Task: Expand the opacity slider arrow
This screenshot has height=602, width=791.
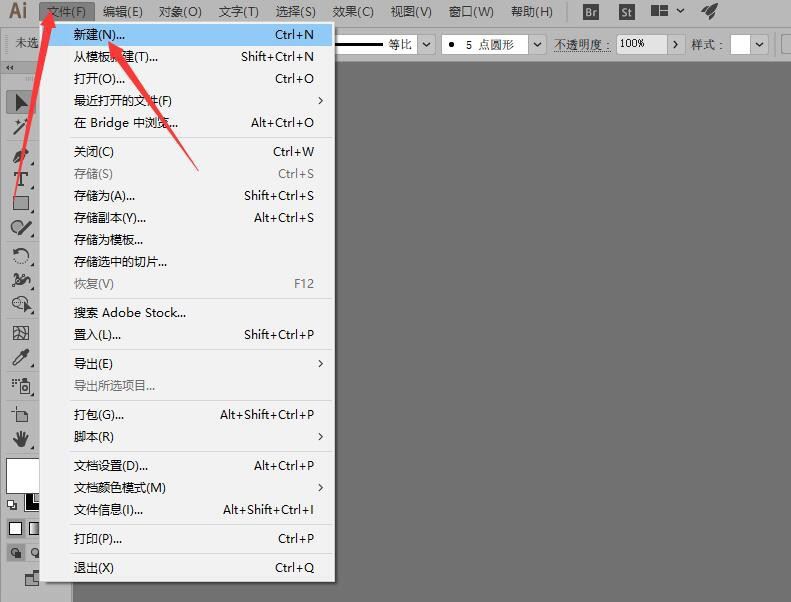Action: (675, 44)
